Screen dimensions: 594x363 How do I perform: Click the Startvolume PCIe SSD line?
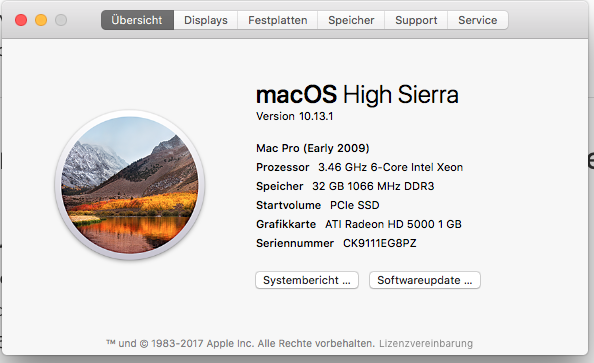(x=317, y=205)
